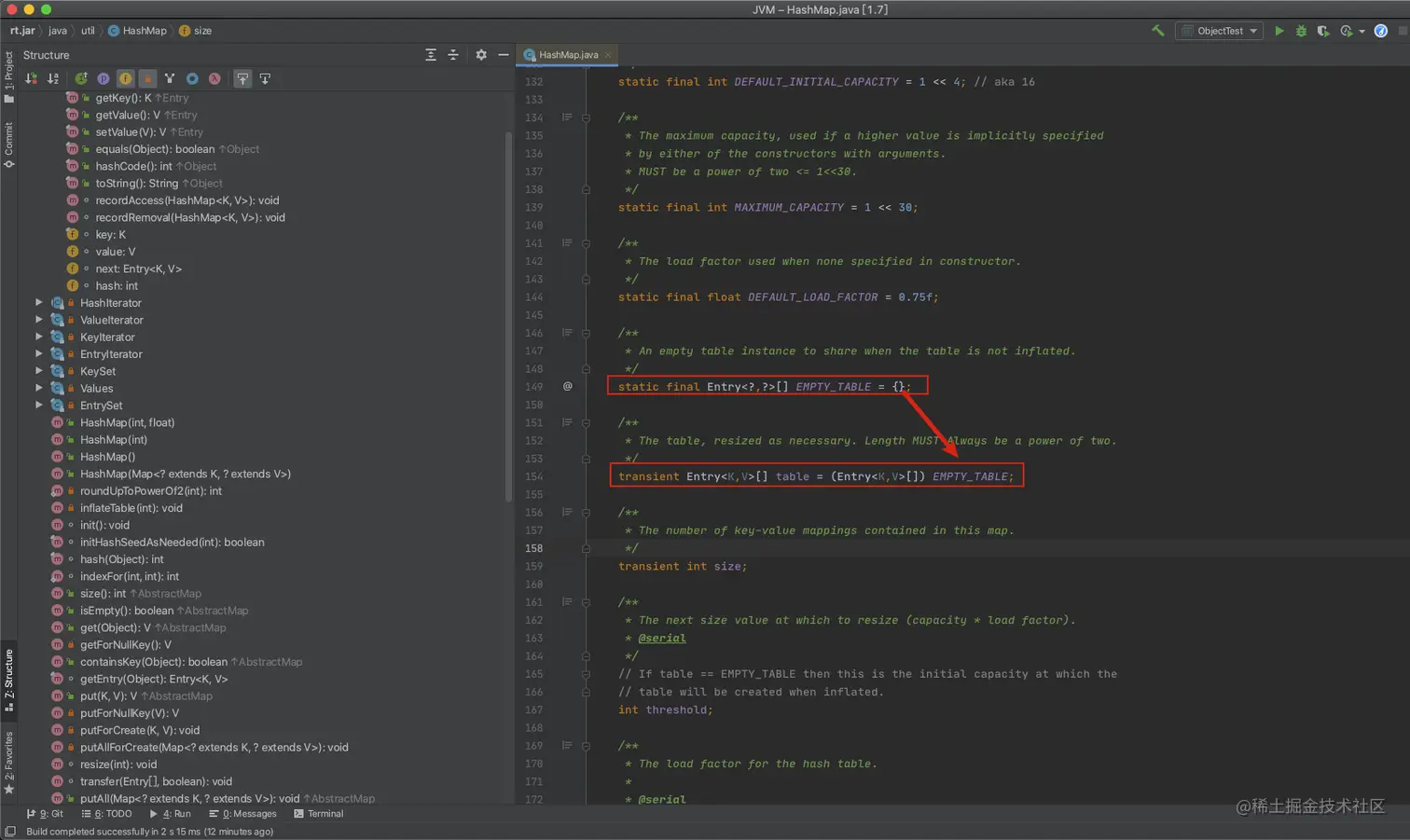This screenshot has height=840, width=1410.
Task: Open the 1: Project tool window
Action: [8, 76]
